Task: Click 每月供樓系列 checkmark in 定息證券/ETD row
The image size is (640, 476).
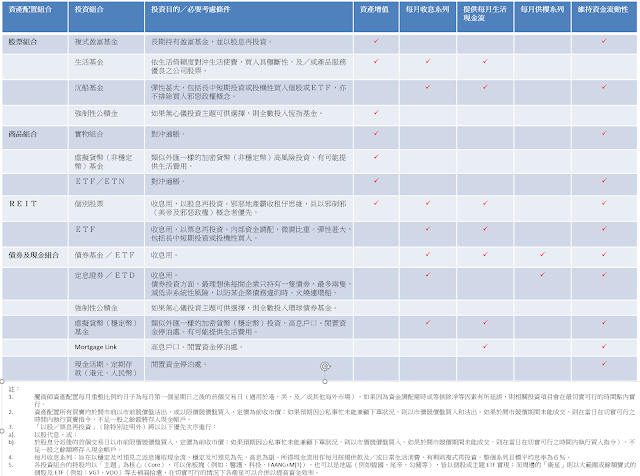Action: tap(542, 275)
